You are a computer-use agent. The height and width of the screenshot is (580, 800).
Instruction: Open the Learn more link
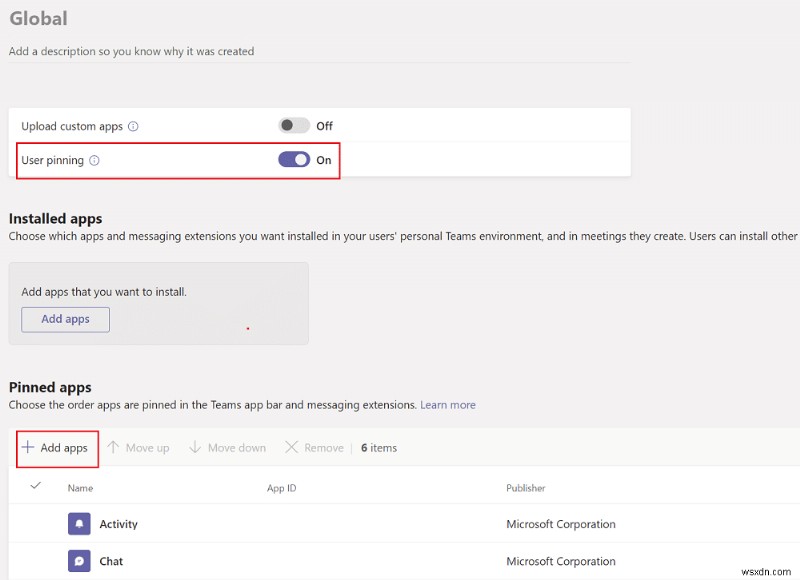tap(448, 405)
